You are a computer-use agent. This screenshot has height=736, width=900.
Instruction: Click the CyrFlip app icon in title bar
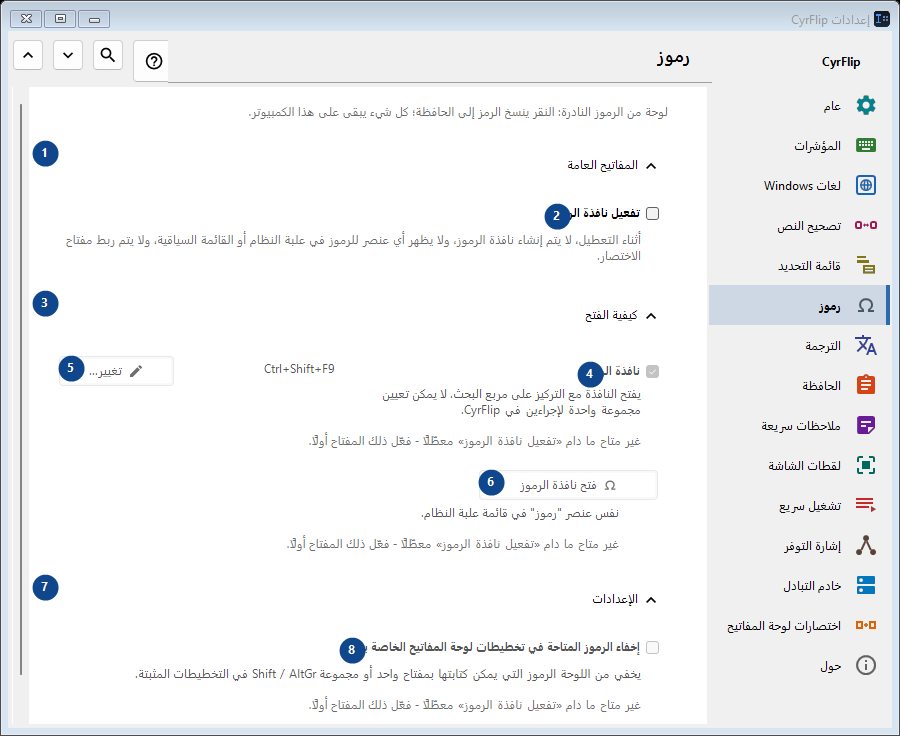pyautogui.click(x=882, y=19)
